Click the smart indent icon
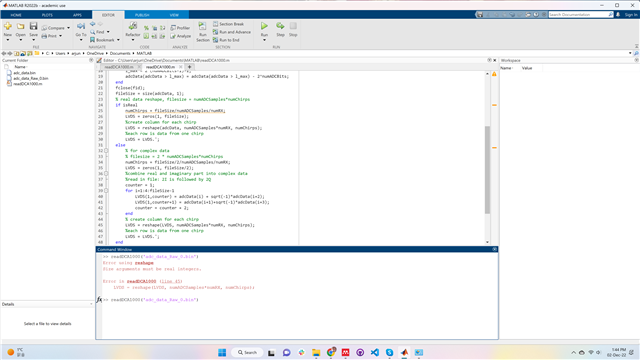The image size is (640, 360). pyautogui.click(x=146, y=36)
